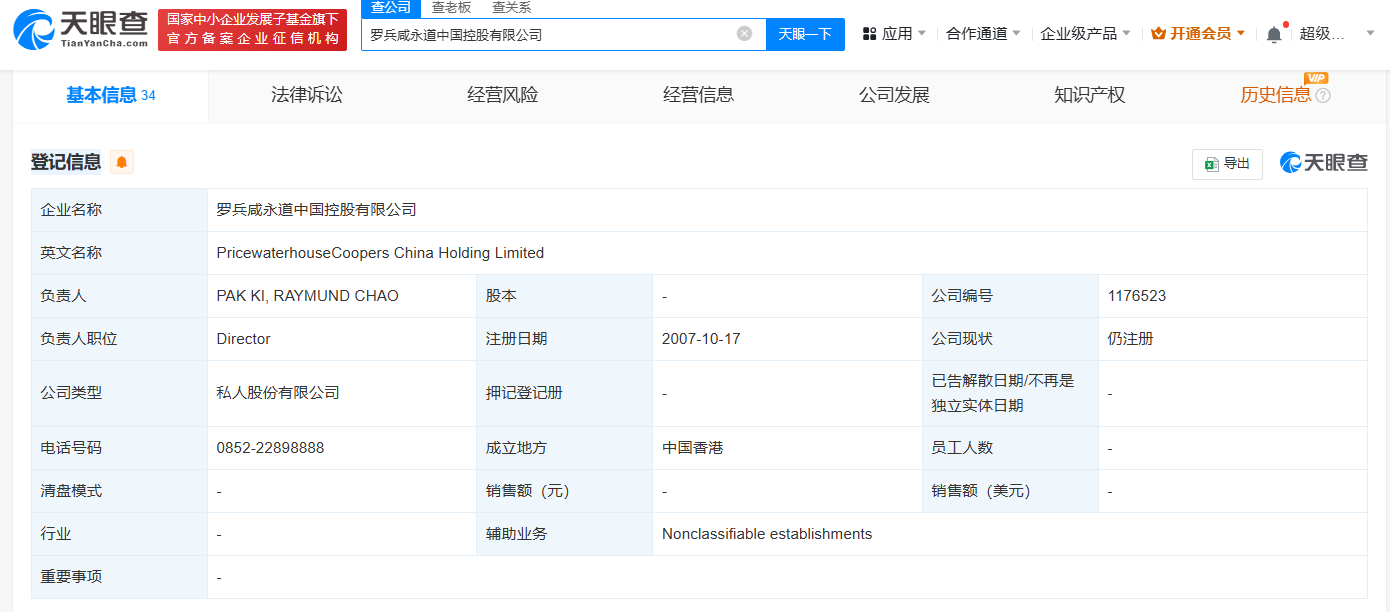Switch to the 法律诉讼 tab

[306, 96]
